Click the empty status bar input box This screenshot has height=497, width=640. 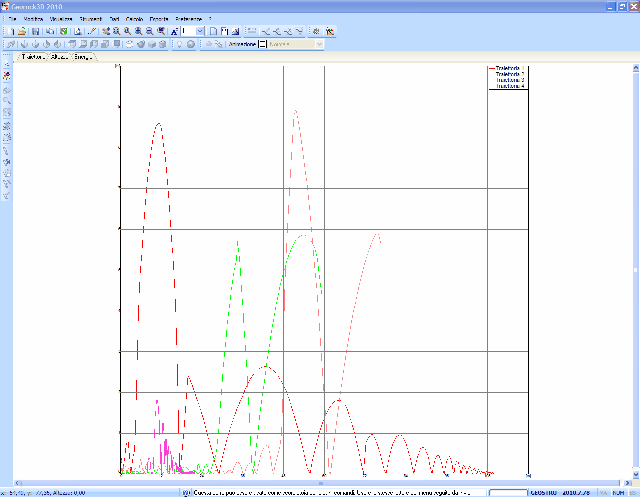(x=508, y=493)
